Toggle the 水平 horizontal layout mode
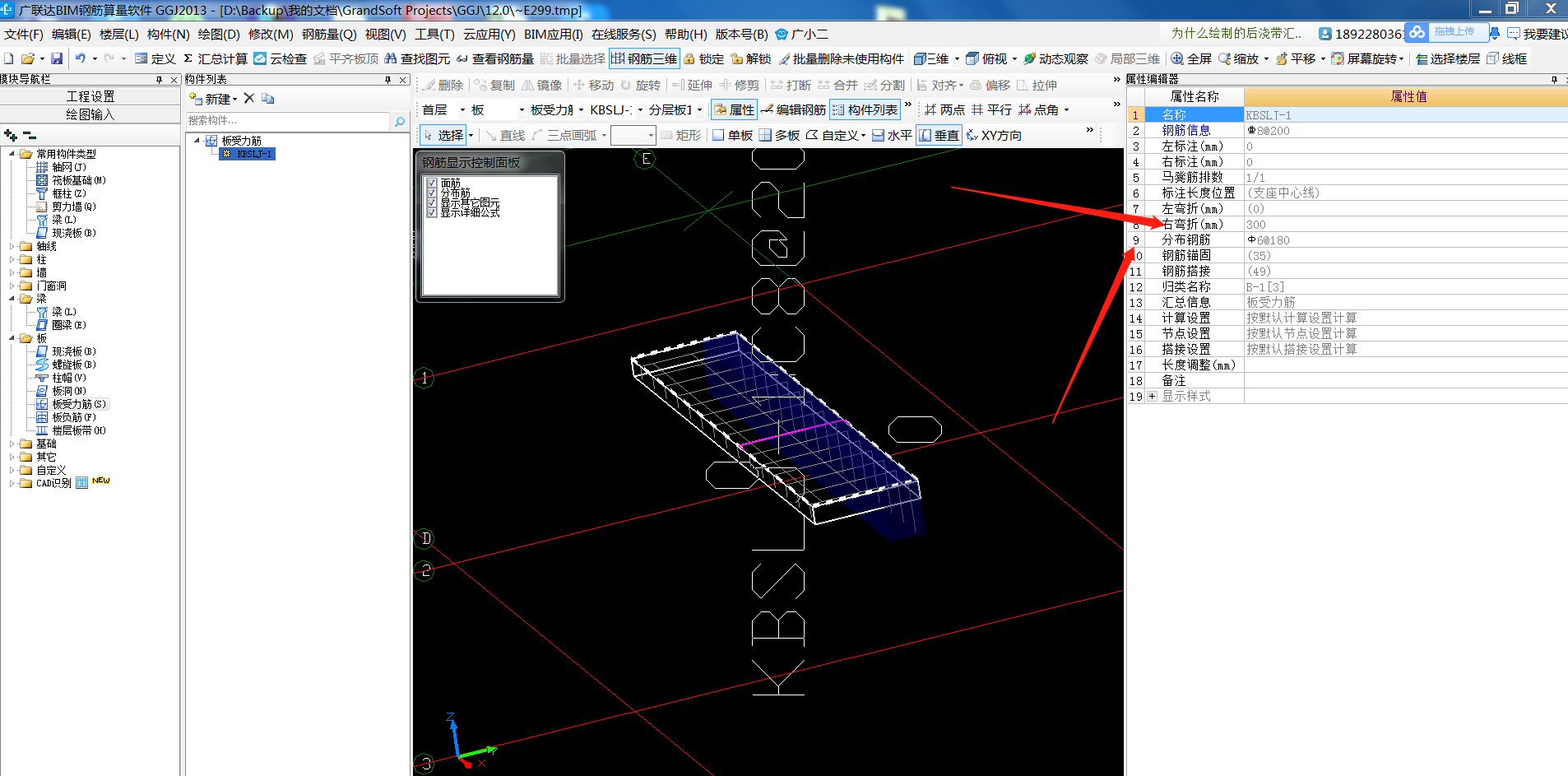The height and width of the screenshot is (776, 1568). (x=892, y=135)
